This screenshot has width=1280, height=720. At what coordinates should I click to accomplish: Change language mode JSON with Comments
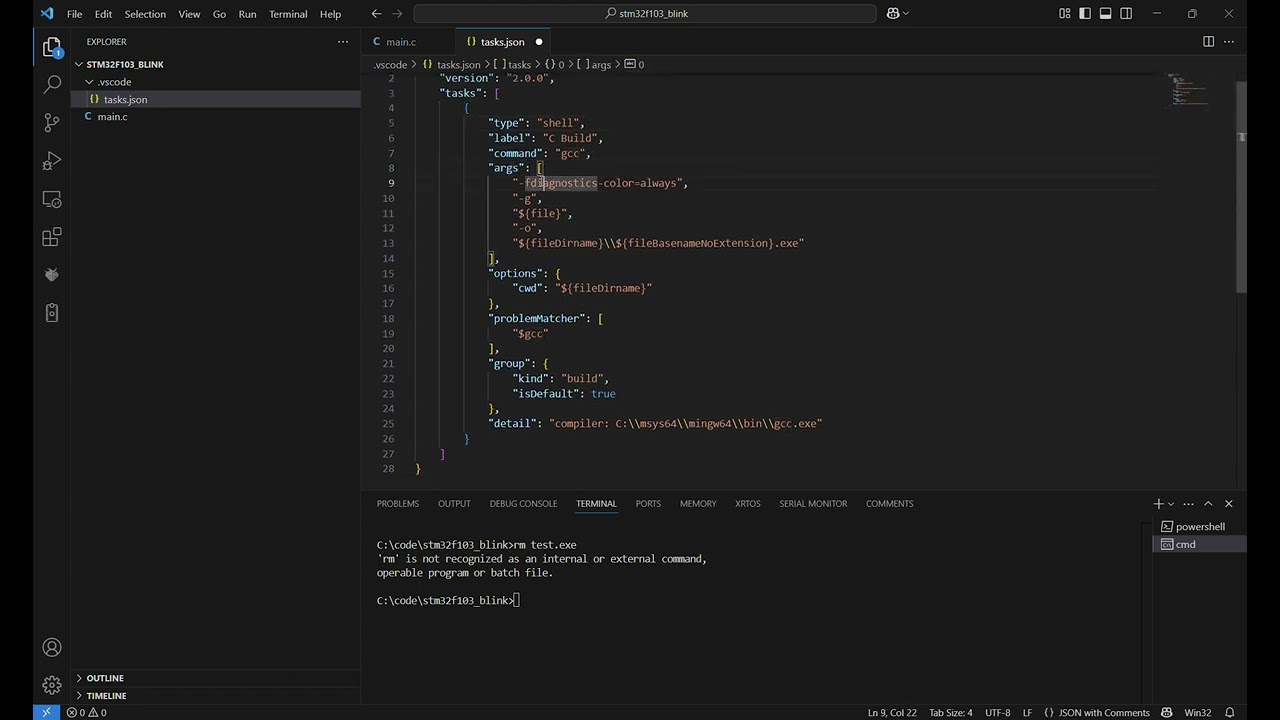(x=1097, y=712)
